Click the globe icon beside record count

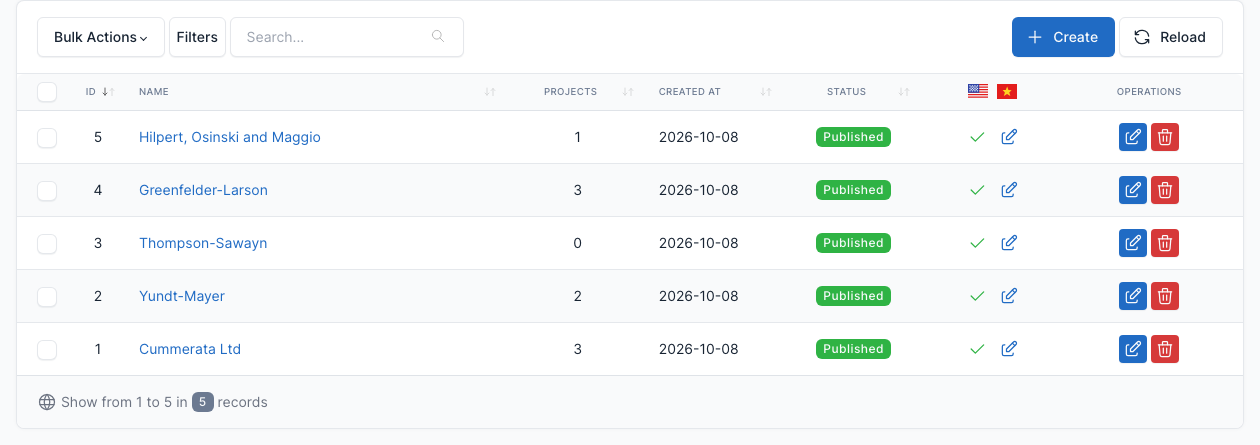coord(47,402)
